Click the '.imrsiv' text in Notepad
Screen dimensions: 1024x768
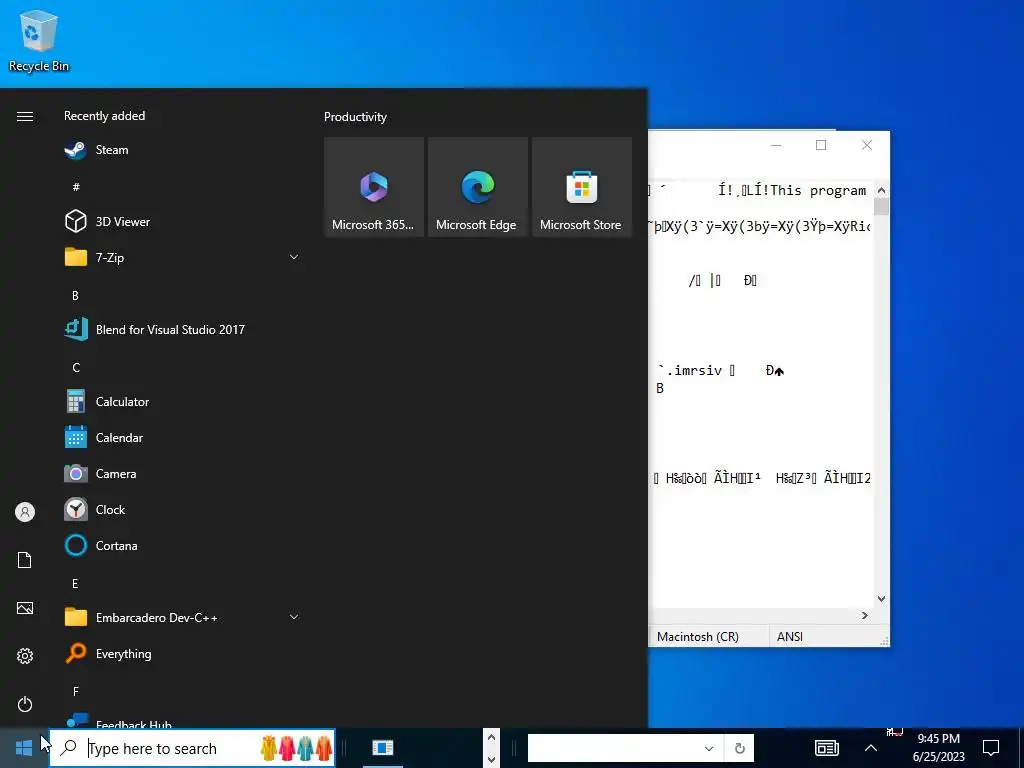693,370
